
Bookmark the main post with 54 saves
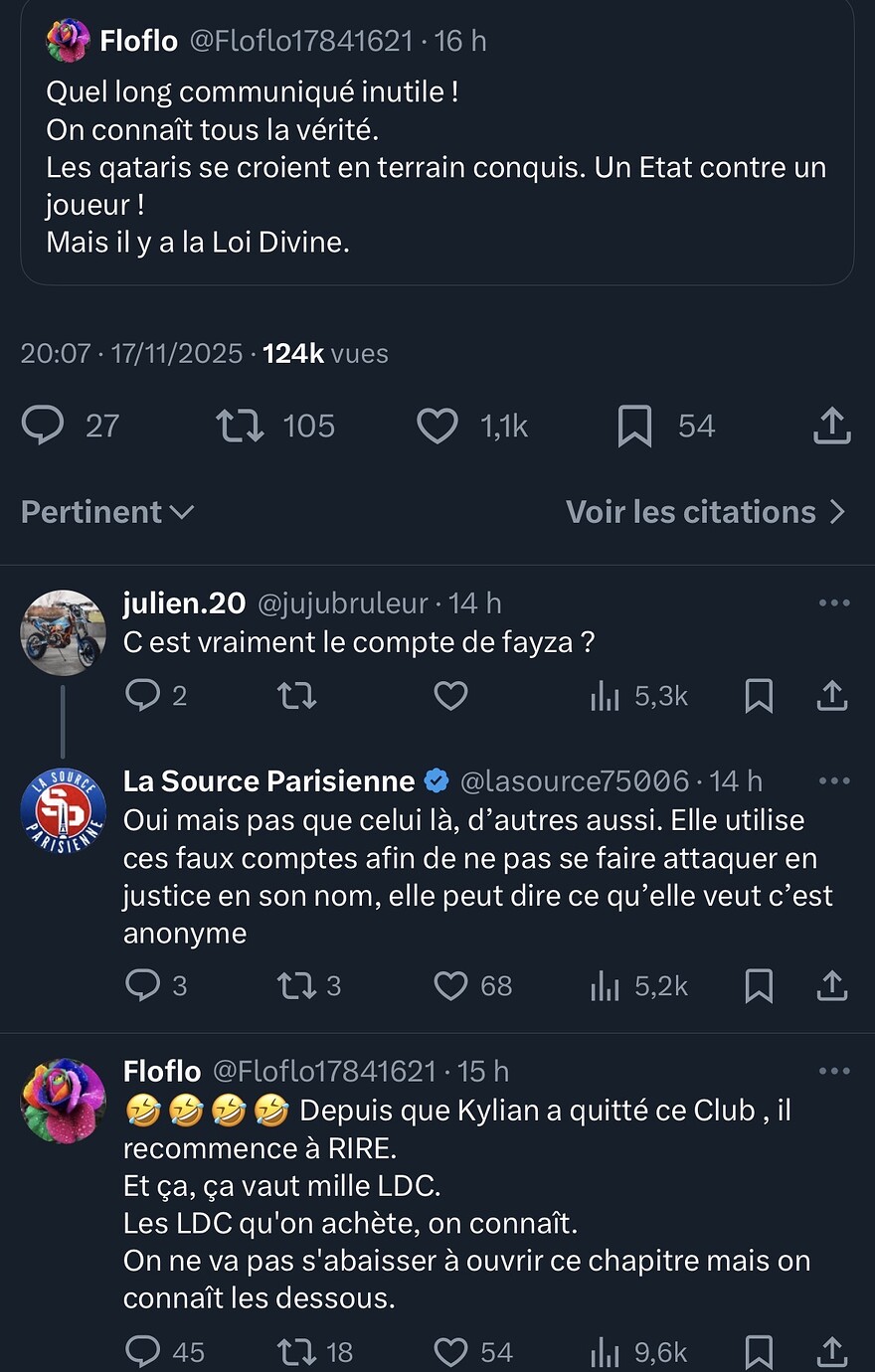click(x=635, y=427)
